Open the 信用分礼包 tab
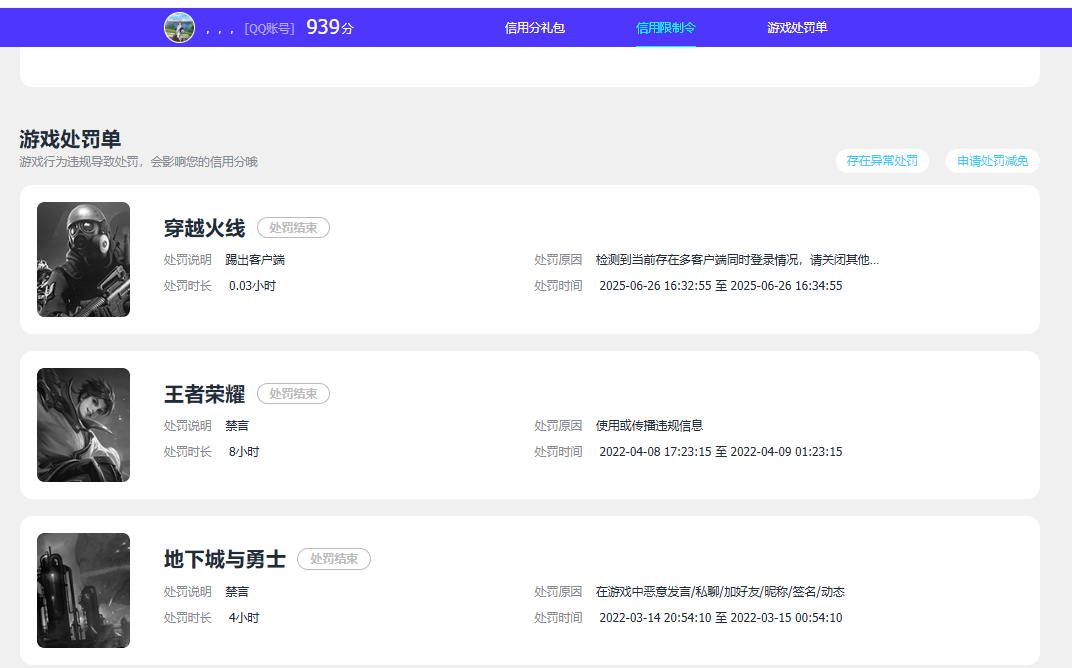 pyautogui.click(x=535, y=27)
